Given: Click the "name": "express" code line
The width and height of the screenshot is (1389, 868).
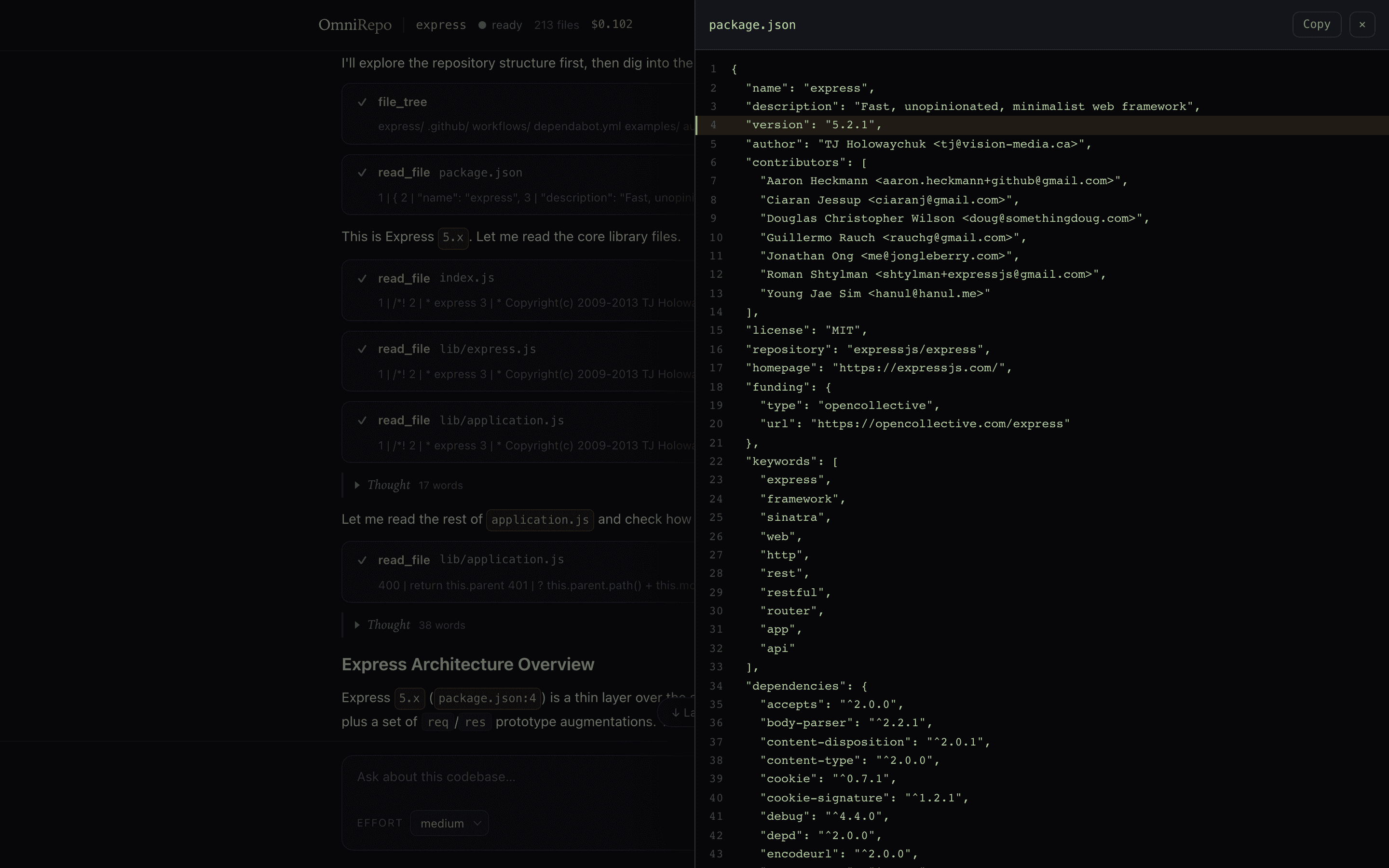Looking at the screenshot, I should tap(1042, 88).
